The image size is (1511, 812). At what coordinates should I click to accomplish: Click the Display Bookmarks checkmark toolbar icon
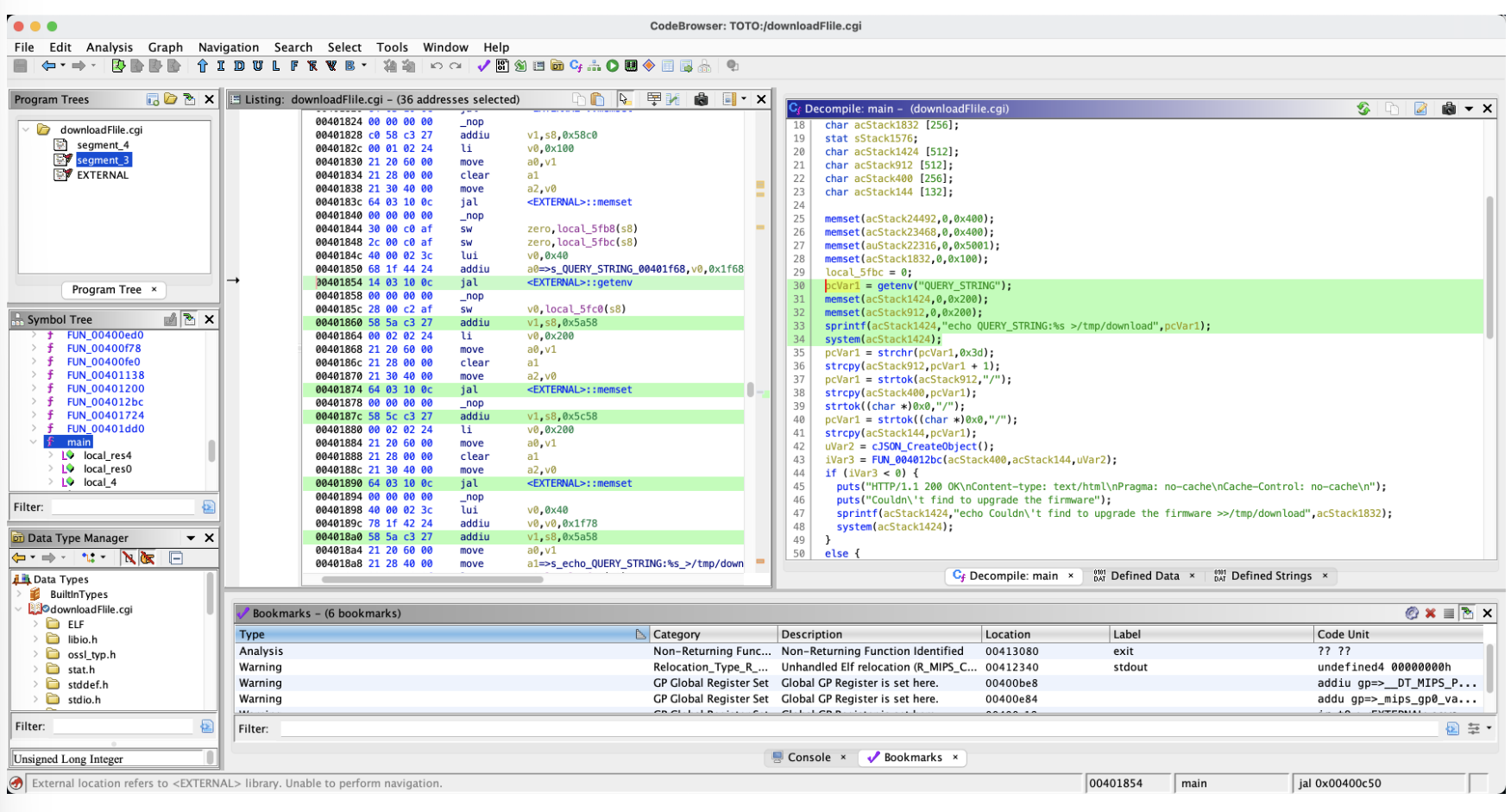tap(483, 66)
